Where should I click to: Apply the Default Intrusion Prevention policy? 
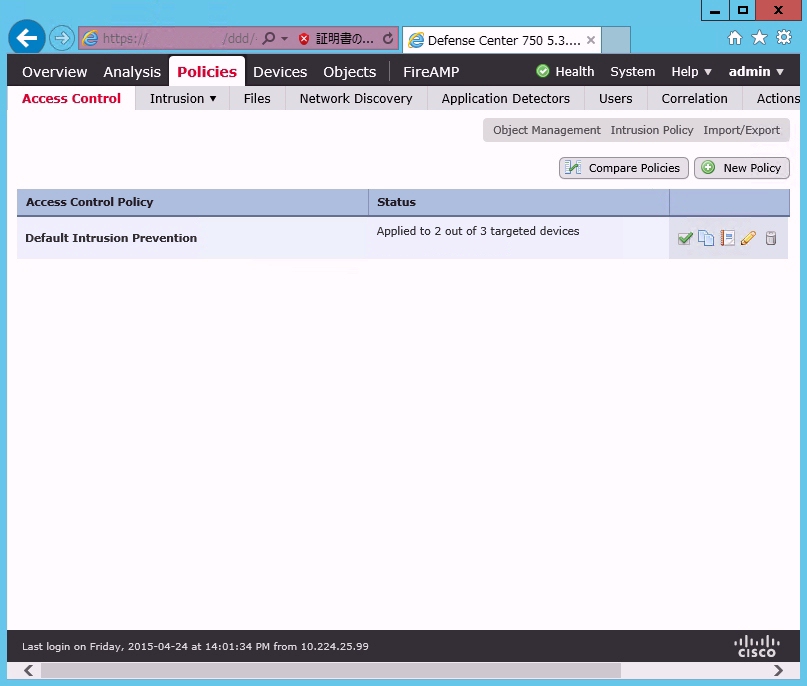pos(685,239)
